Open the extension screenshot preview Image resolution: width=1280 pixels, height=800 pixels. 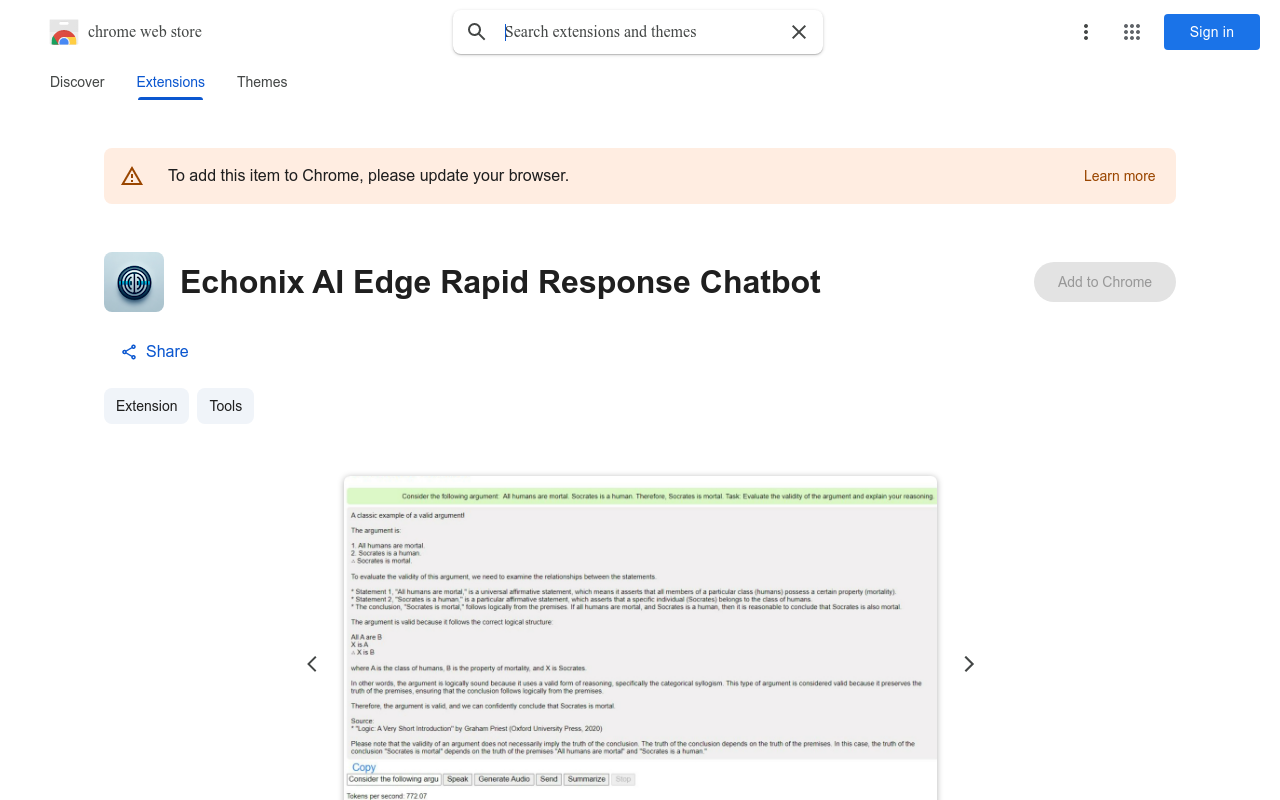click(x=640, y=638)
